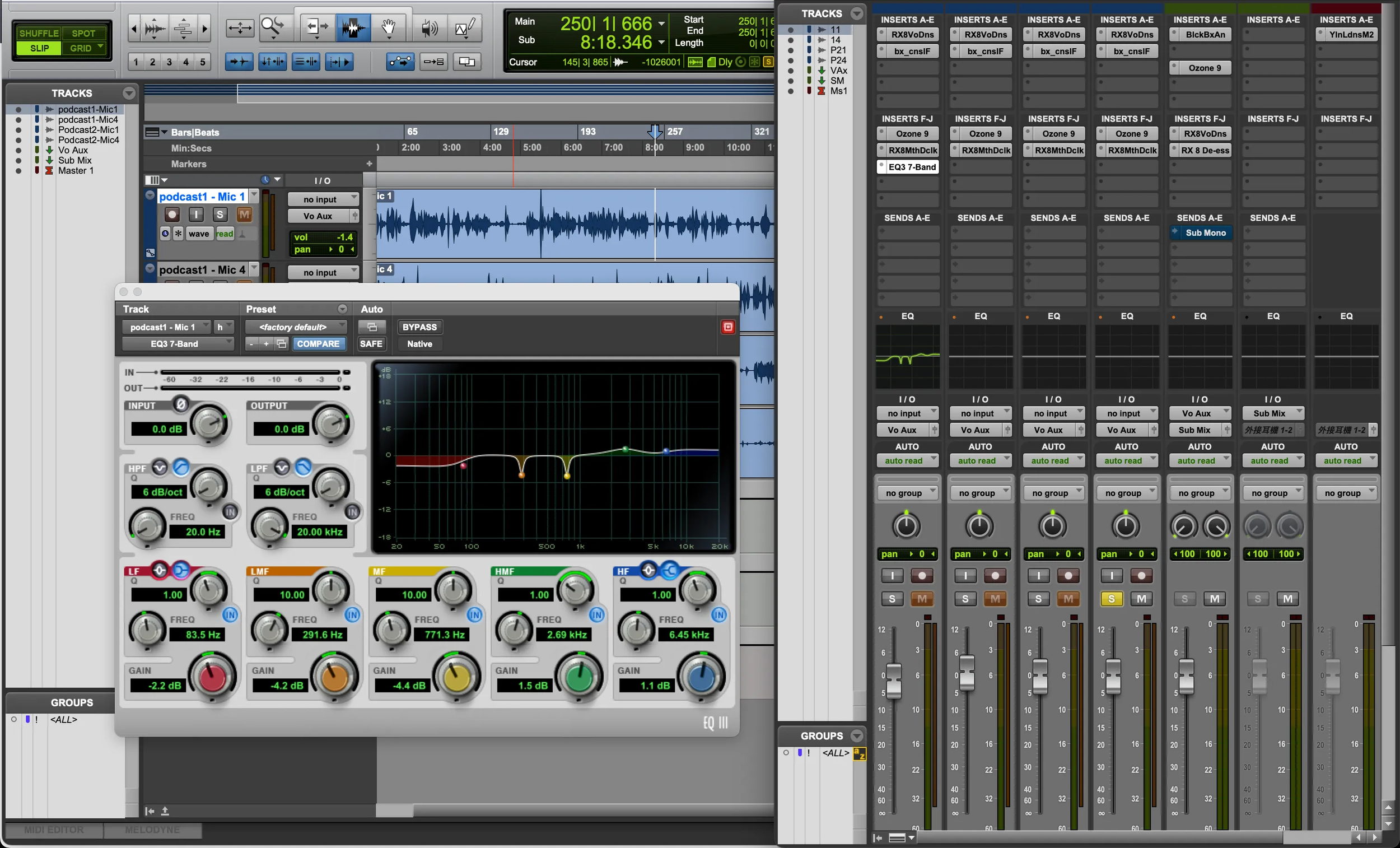Click the LF gain red knob
The image size is (1400, 848).
[212, 677]
